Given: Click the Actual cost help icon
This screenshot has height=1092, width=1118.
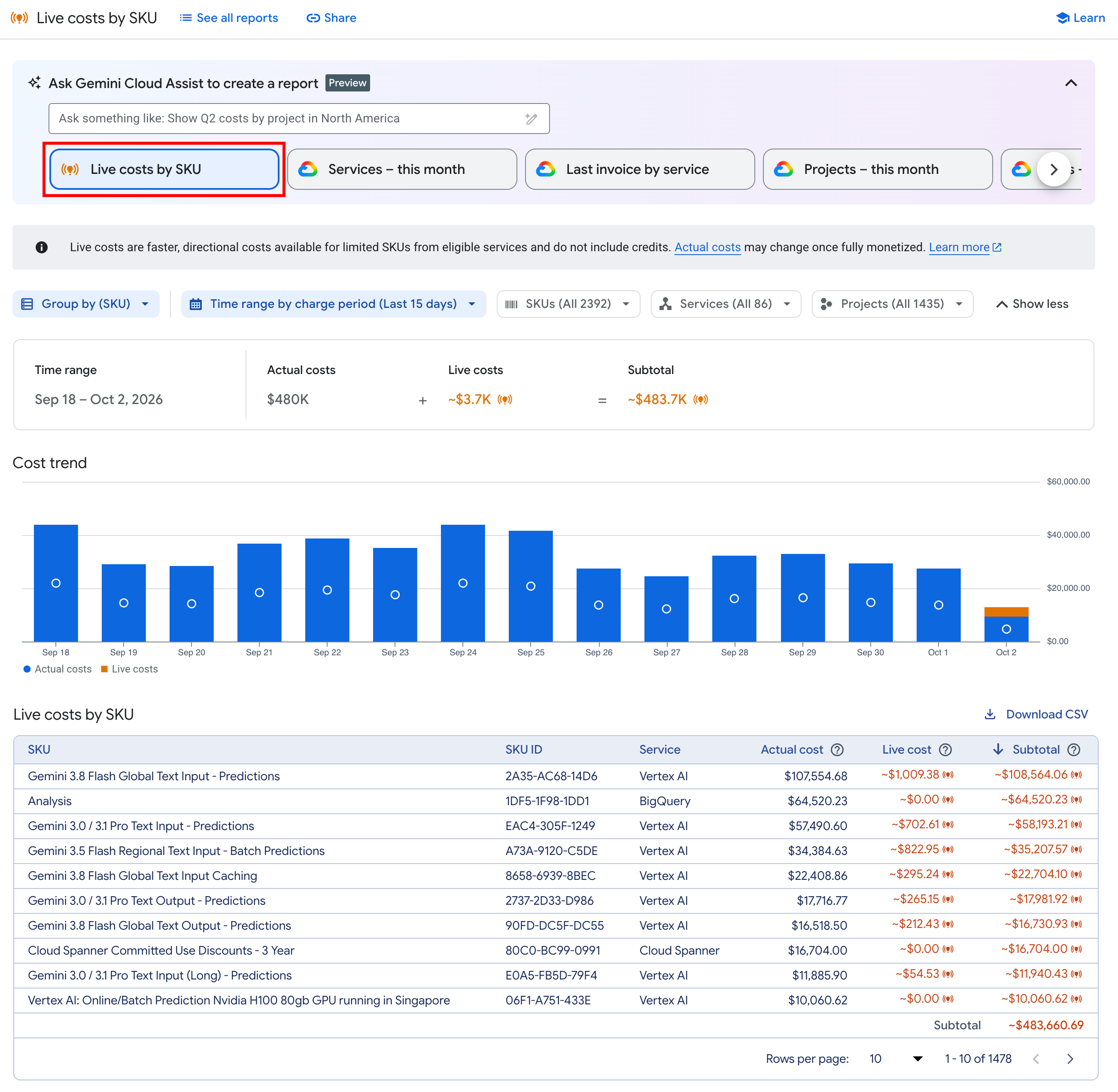Looking at the screenshot, I should [837, 750].
